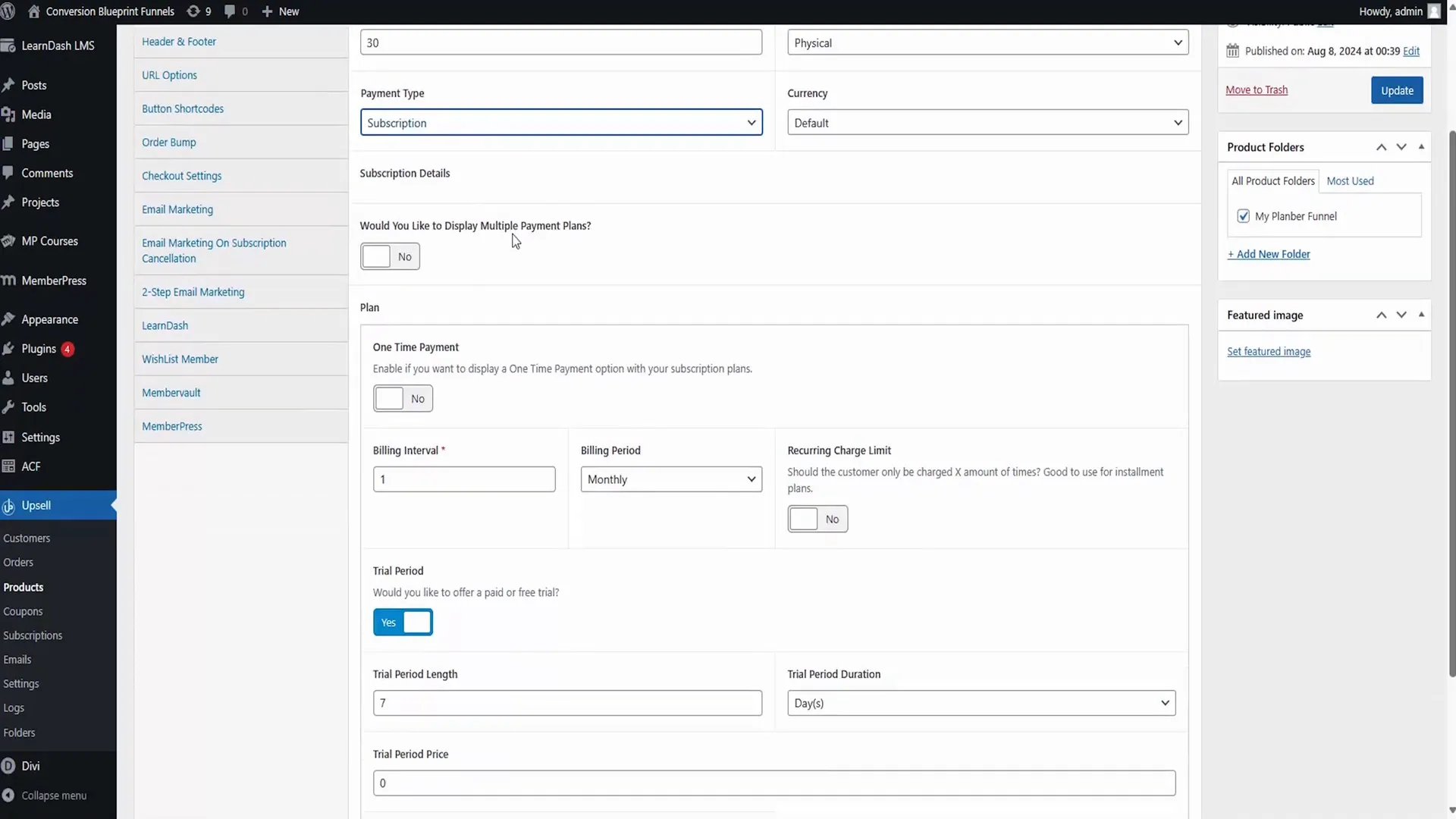Toggle the Recurring Charge Limit switch
The image size is (1456, 819).
click(817, 519)
